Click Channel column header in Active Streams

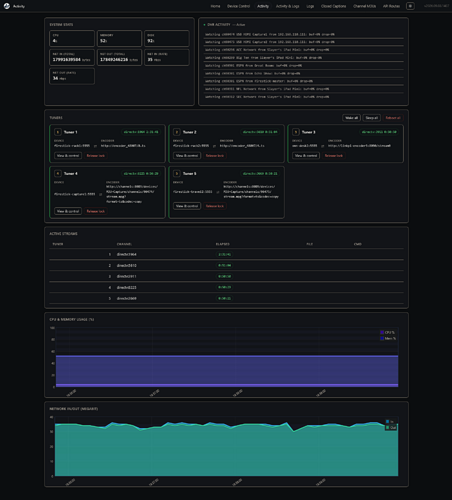tap(124, 244)
